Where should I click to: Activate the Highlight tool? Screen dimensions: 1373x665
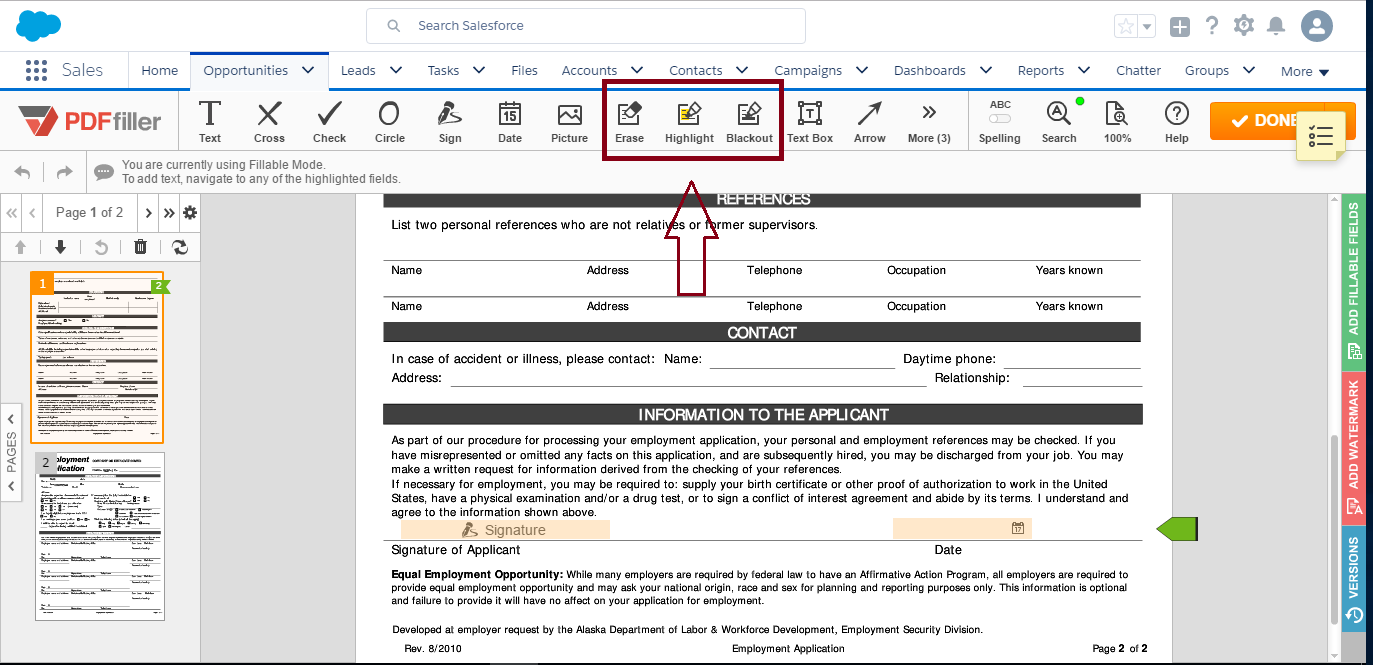pos(690,122)
